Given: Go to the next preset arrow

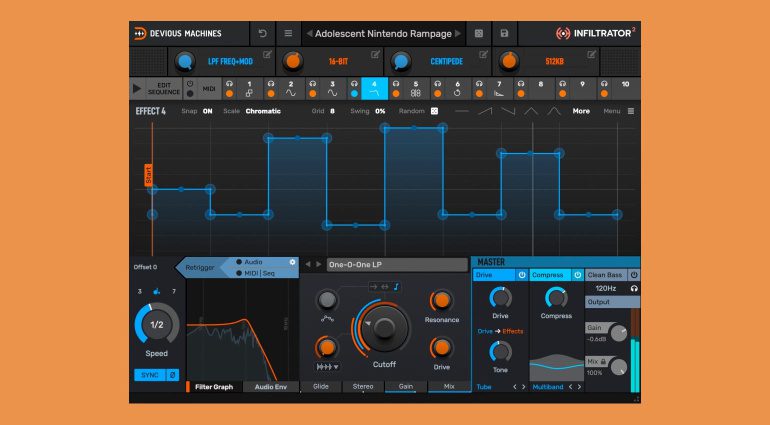Looking at the screenshot, I should tap(458, 33).
